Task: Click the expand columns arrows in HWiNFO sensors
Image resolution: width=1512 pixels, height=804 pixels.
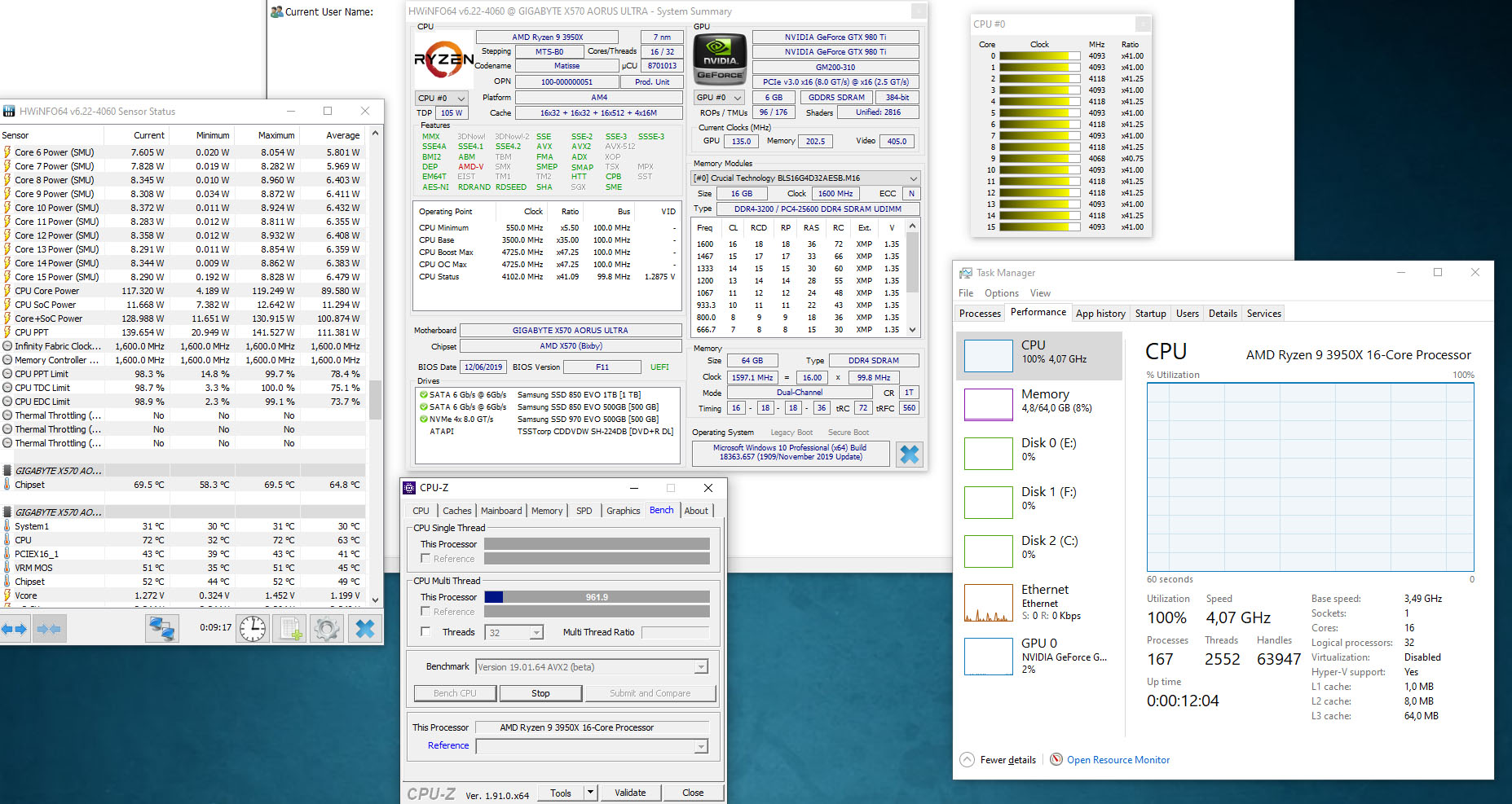Action: click(15, 629)
